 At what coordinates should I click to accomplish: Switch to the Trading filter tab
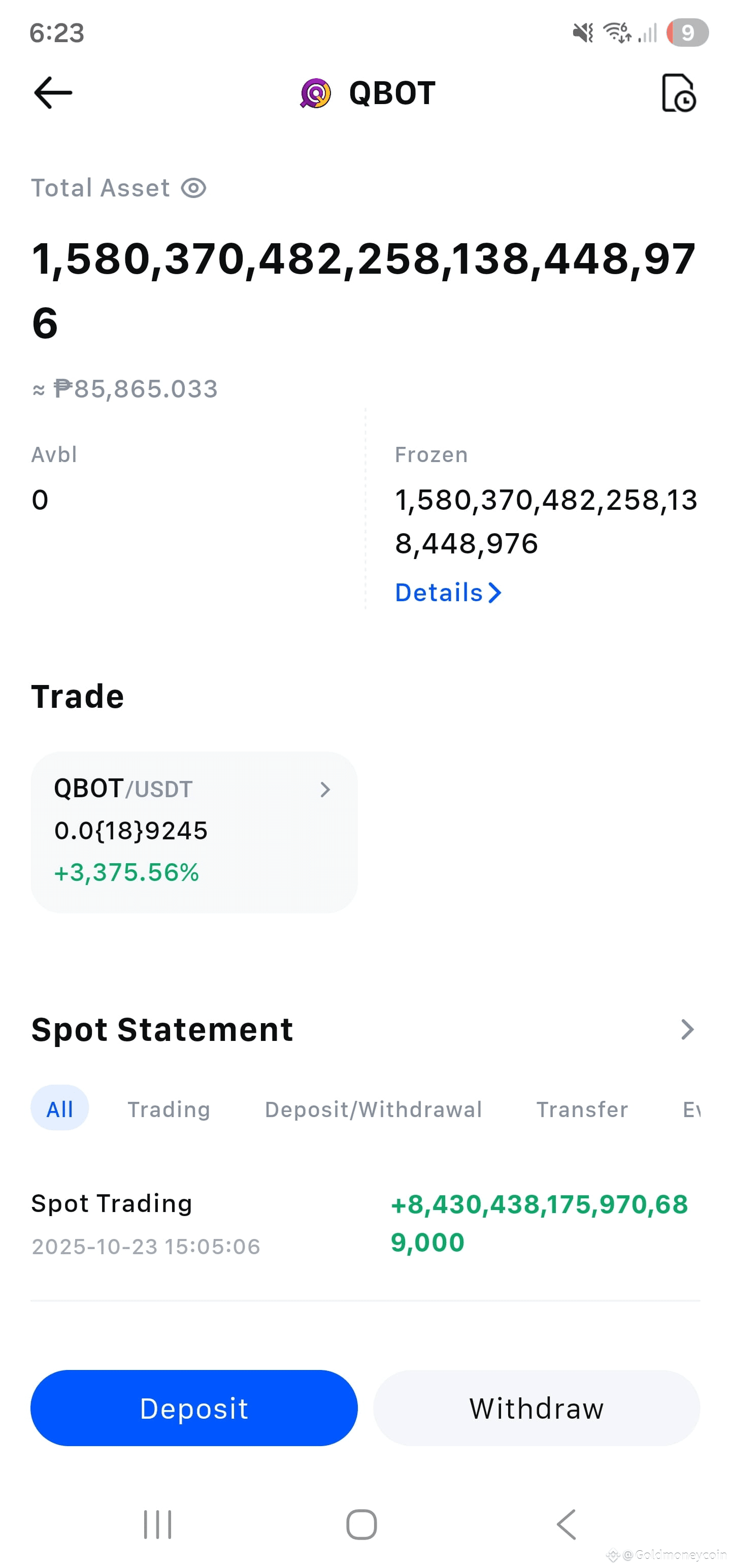(x=169, y=1109)
